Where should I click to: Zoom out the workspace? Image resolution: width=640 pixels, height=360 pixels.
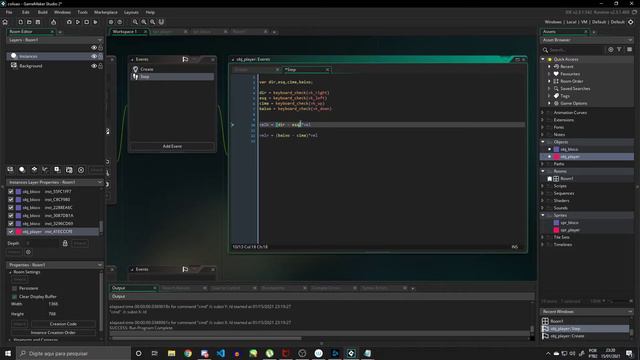(x=135, y=22)
